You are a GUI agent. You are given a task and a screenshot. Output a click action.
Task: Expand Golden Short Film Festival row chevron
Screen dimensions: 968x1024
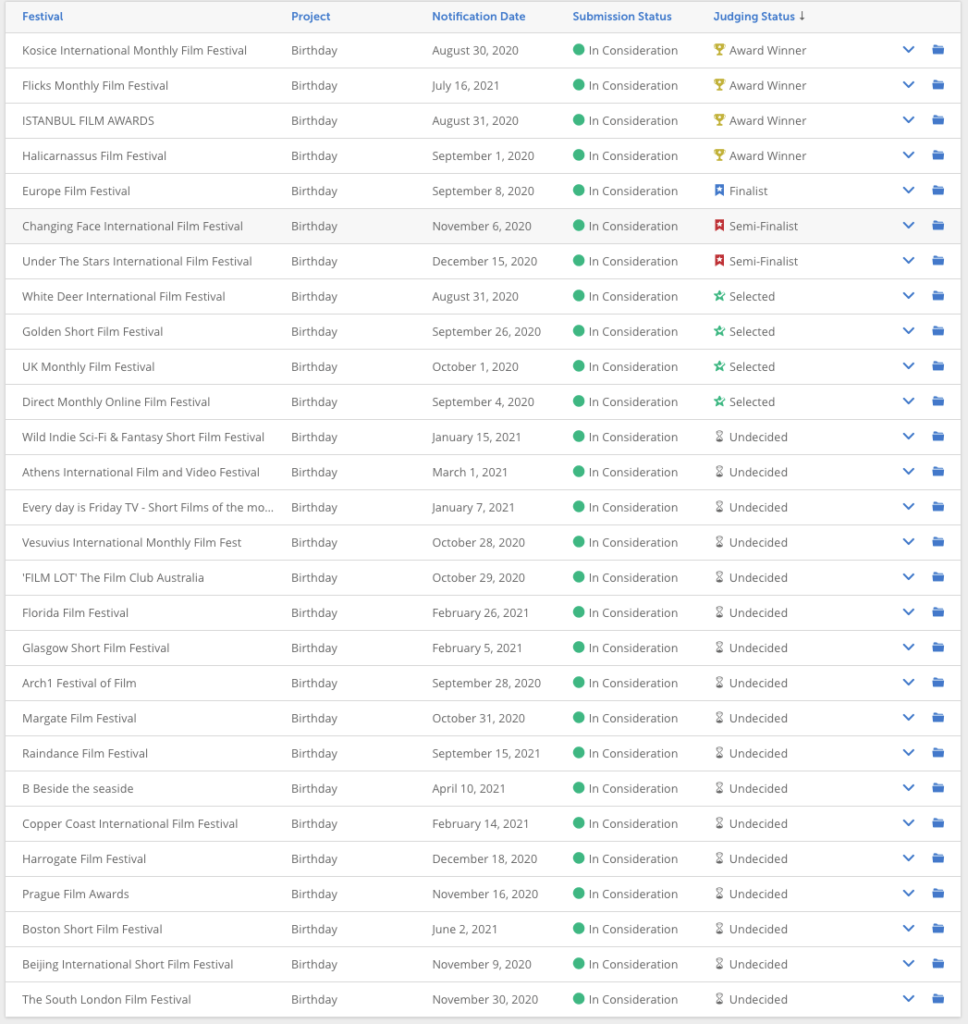(908, 331)
